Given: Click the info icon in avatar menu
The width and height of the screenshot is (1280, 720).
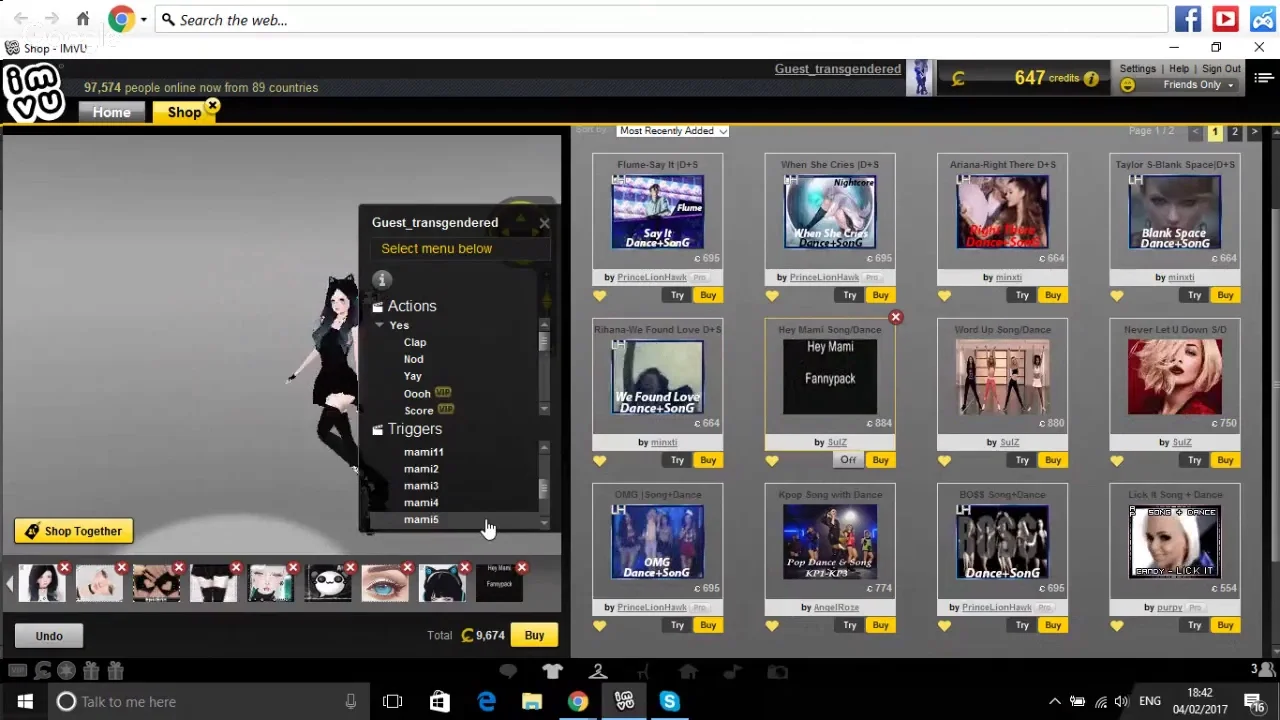Looking at the screenshot, I should (381, 280).
